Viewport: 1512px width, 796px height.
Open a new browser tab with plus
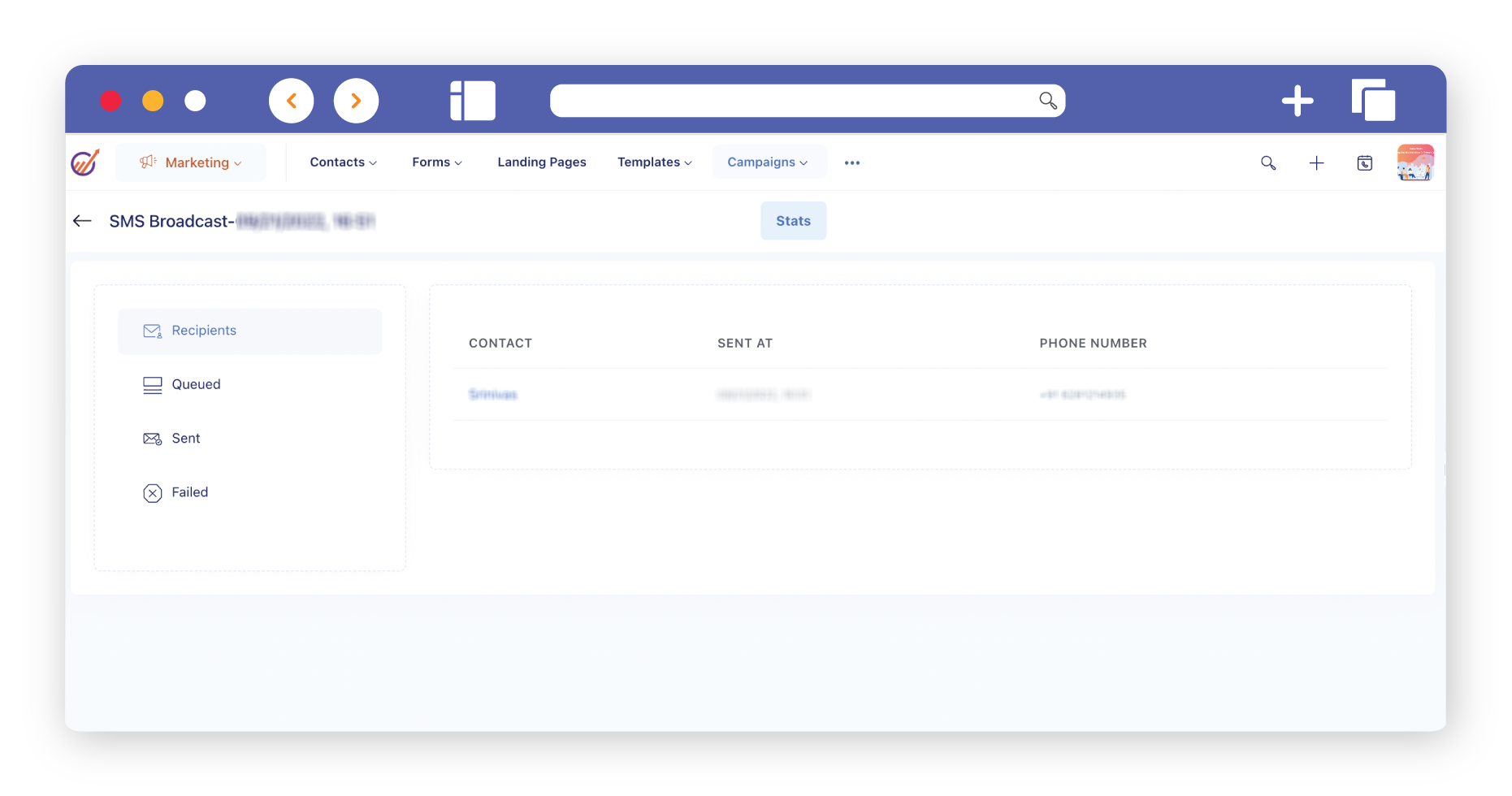(1297, 101)
